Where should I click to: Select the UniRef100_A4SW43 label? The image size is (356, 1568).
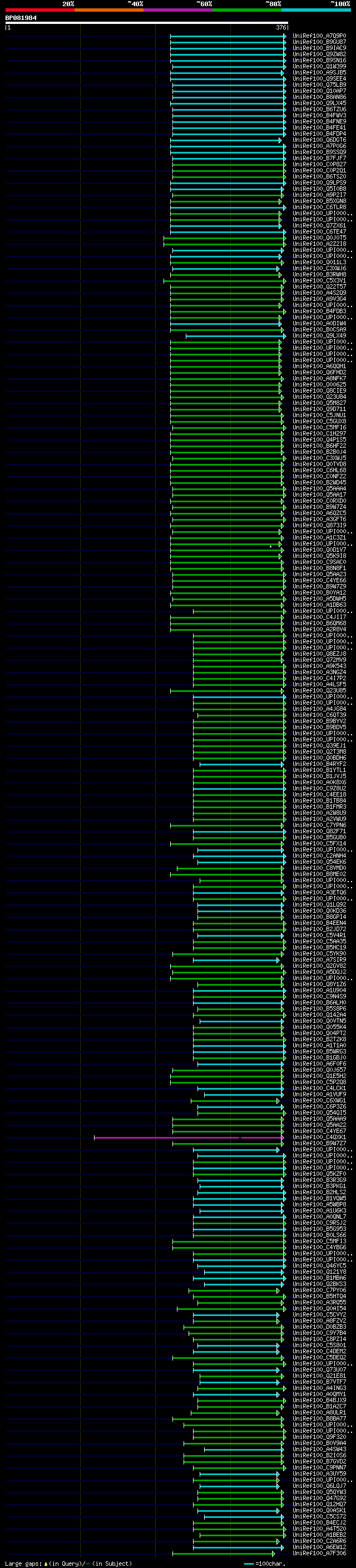(319, 1449)
